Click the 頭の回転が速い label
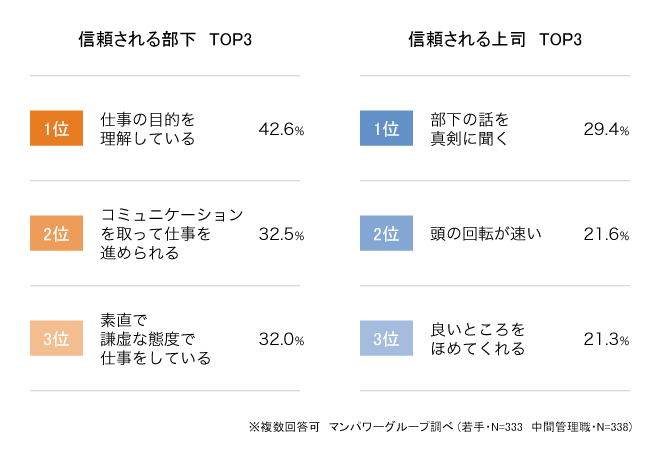This screenshot has height=460, width=660. tap(485, 235)
